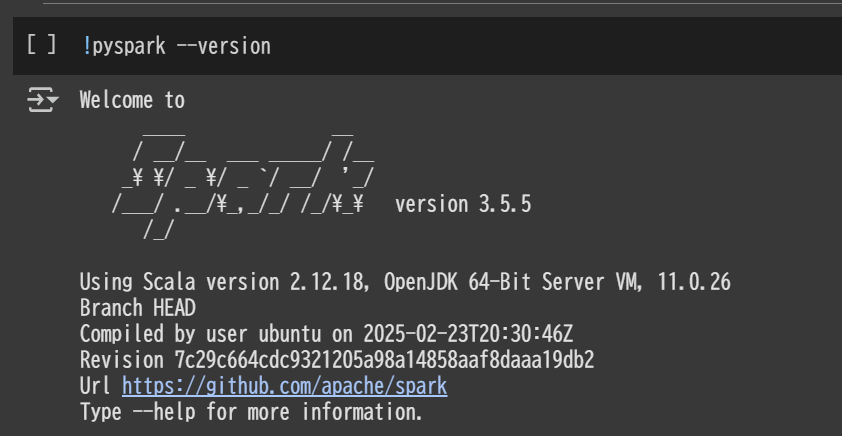Click the cell output toggle icon
Screen dimensions: 842x436
[42, 100]
